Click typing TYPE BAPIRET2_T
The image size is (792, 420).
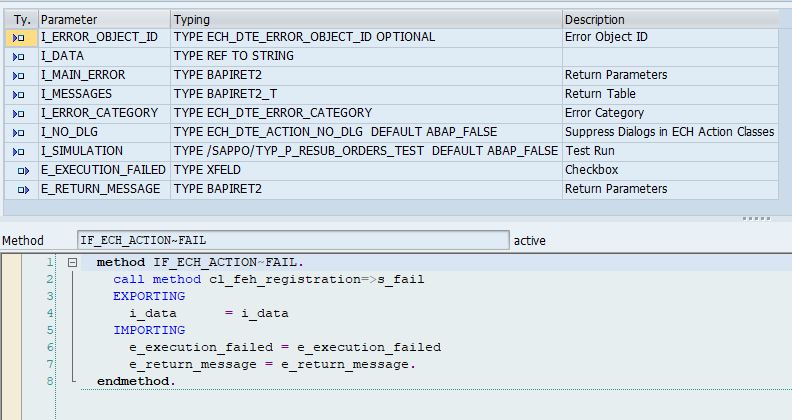[225, 94]
